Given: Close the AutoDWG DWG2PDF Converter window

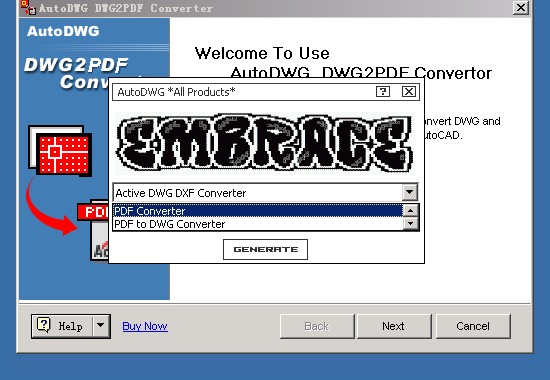Looking at the screenshot, I should tap(521, 7).
